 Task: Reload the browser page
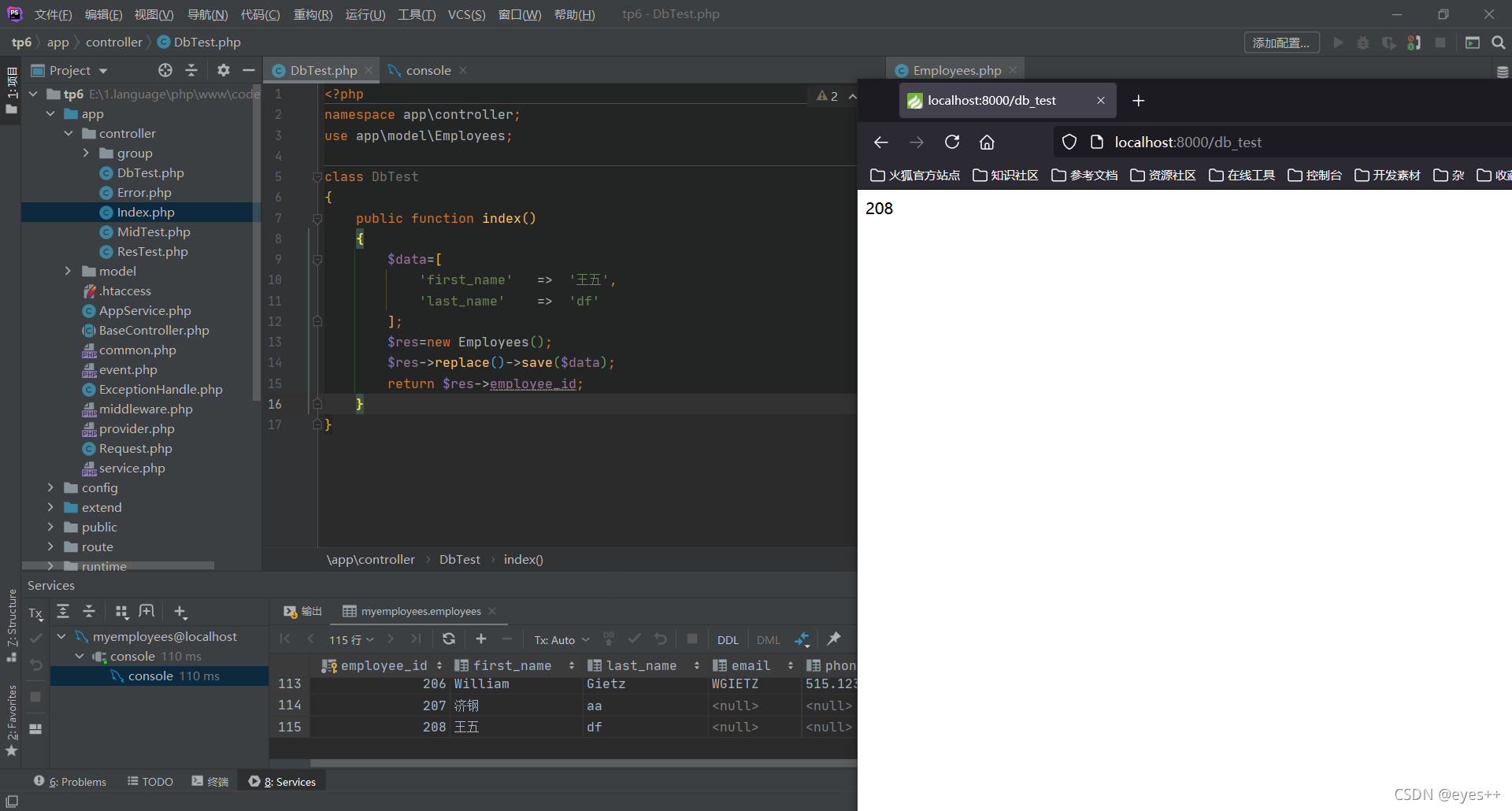[x=952, y=142]
